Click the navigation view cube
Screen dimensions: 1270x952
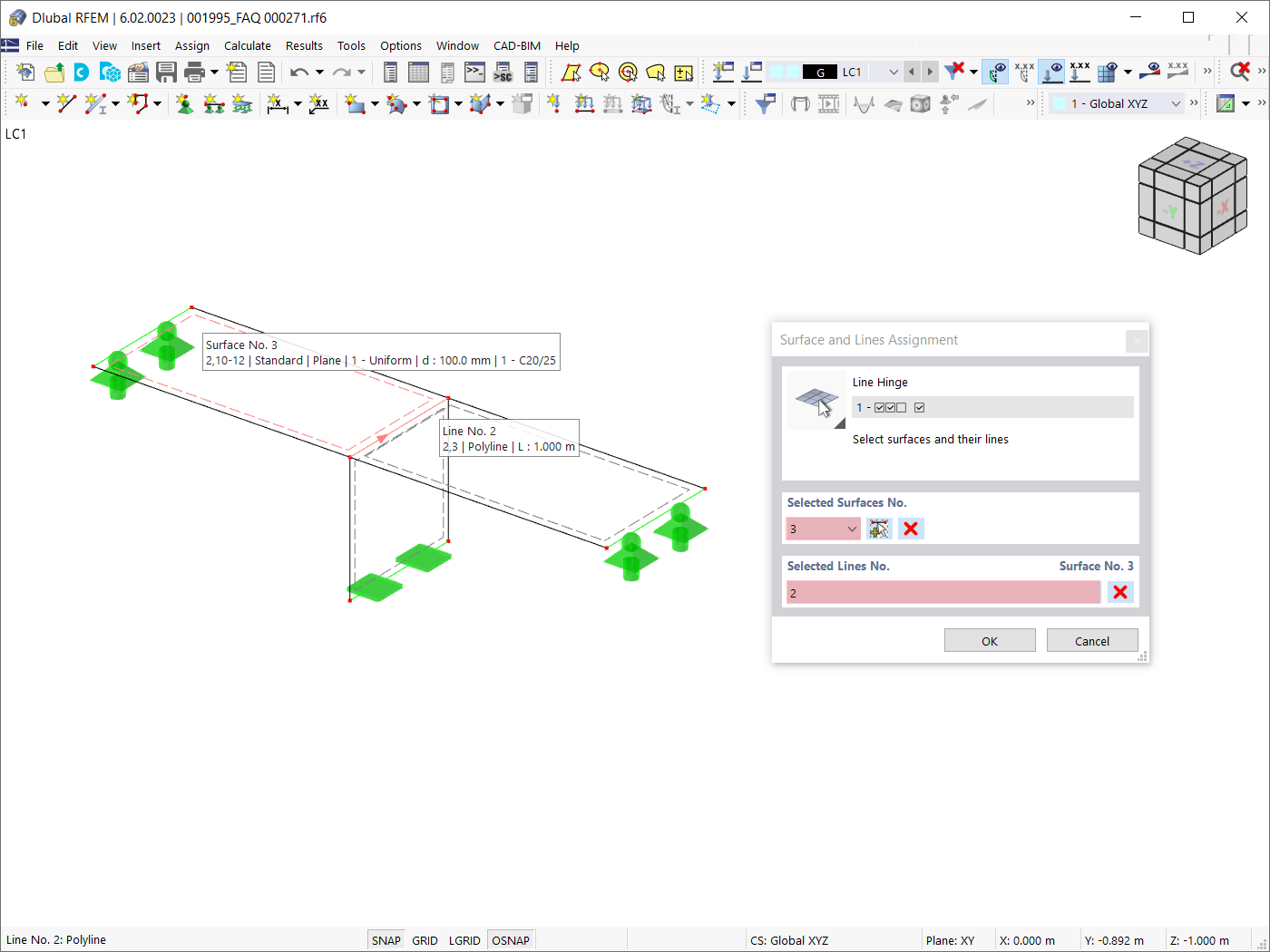[x=1192, y=195]
